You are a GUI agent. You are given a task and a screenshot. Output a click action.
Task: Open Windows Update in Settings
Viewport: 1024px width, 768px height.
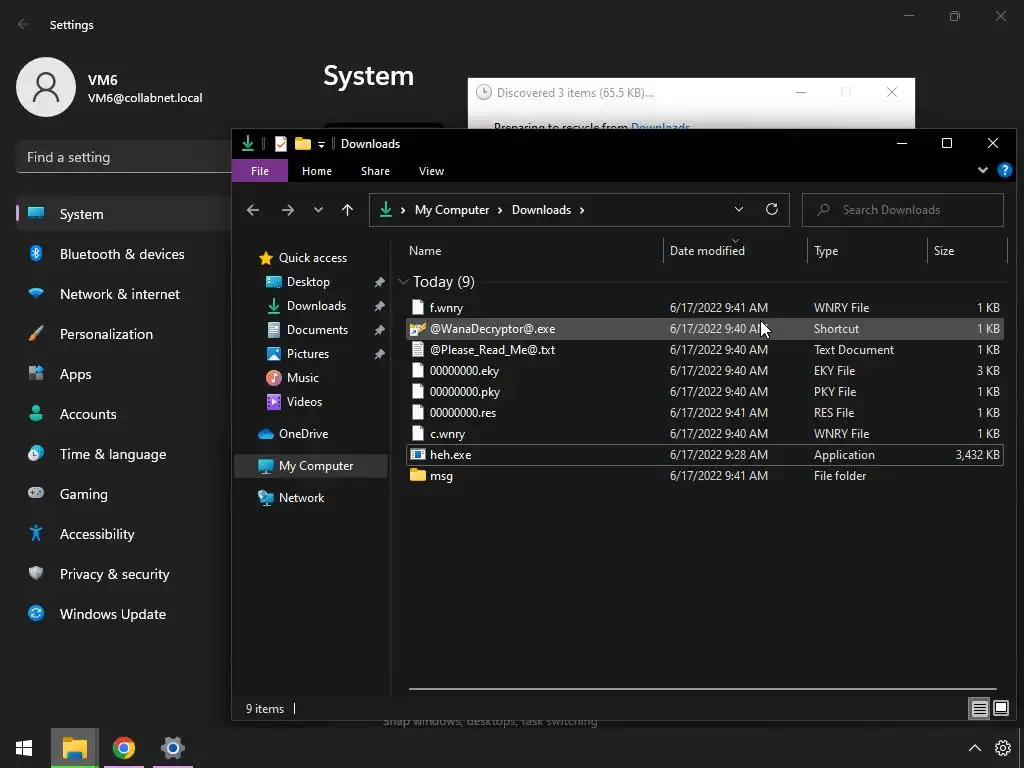[x=113, y=614]
